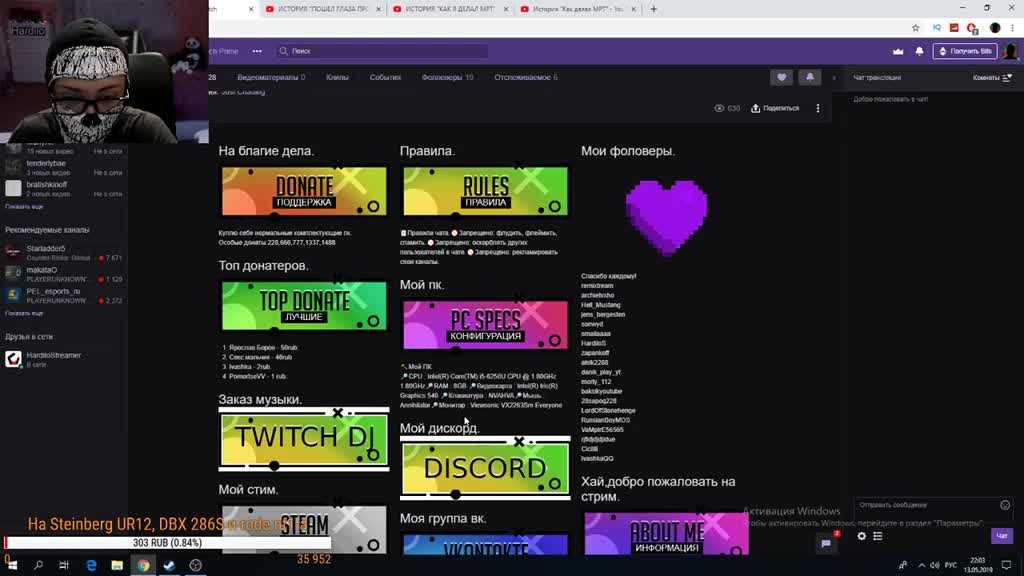Collapse the chat panel with the arrow
1024x576 pixels.
tap(833, 78)
